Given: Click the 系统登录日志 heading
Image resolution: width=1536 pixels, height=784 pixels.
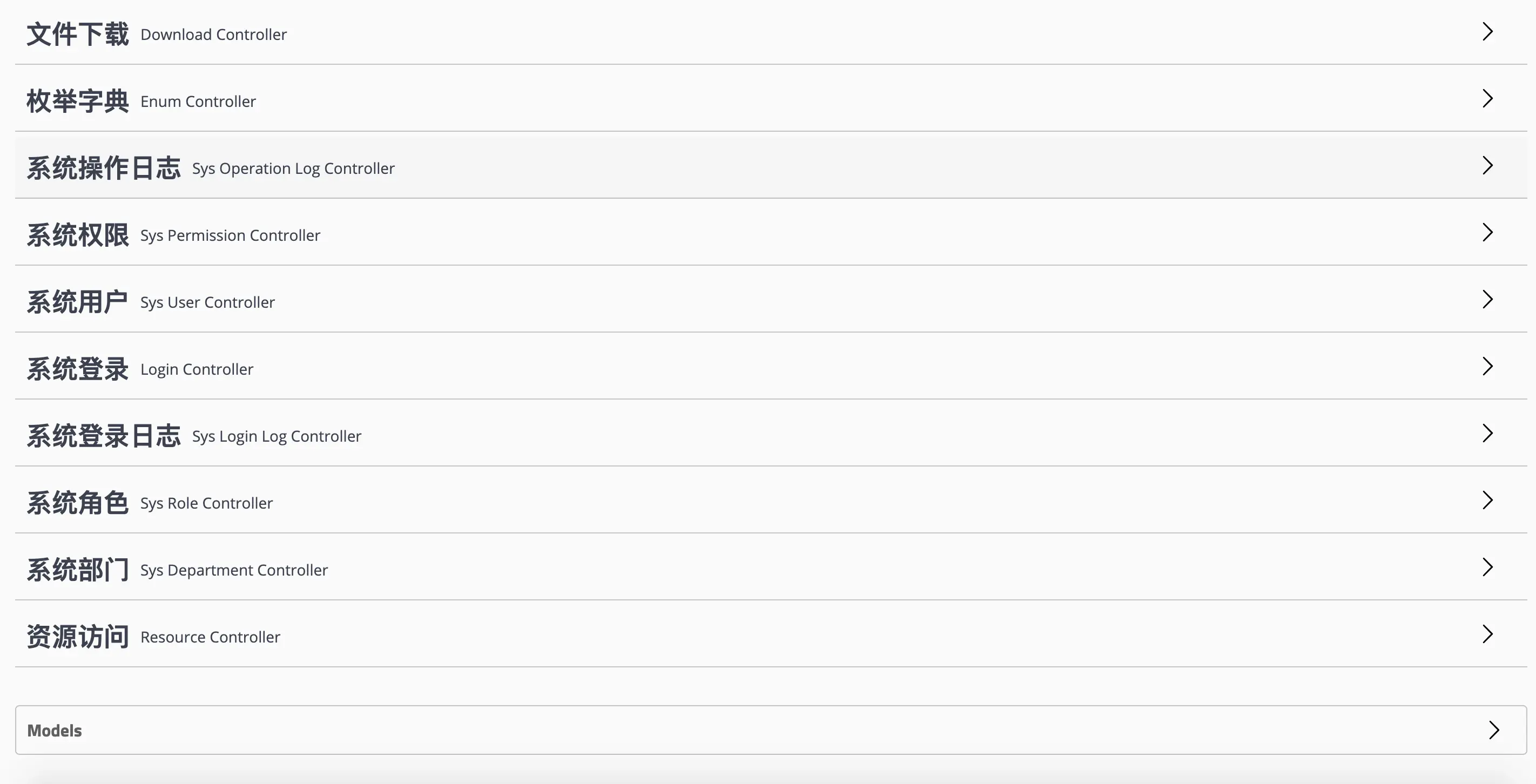Looking at the screenshot, I should (x=104, y=435).
